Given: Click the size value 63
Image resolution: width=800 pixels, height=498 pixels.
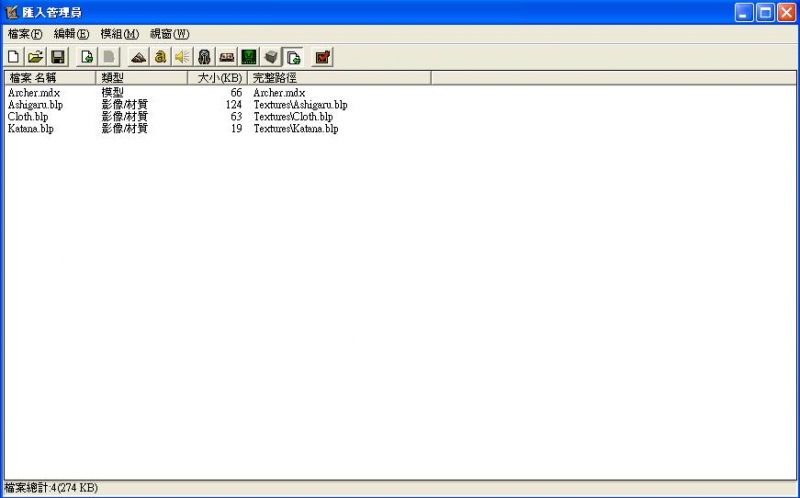Looking at the screenshot, I should (236, 117).
